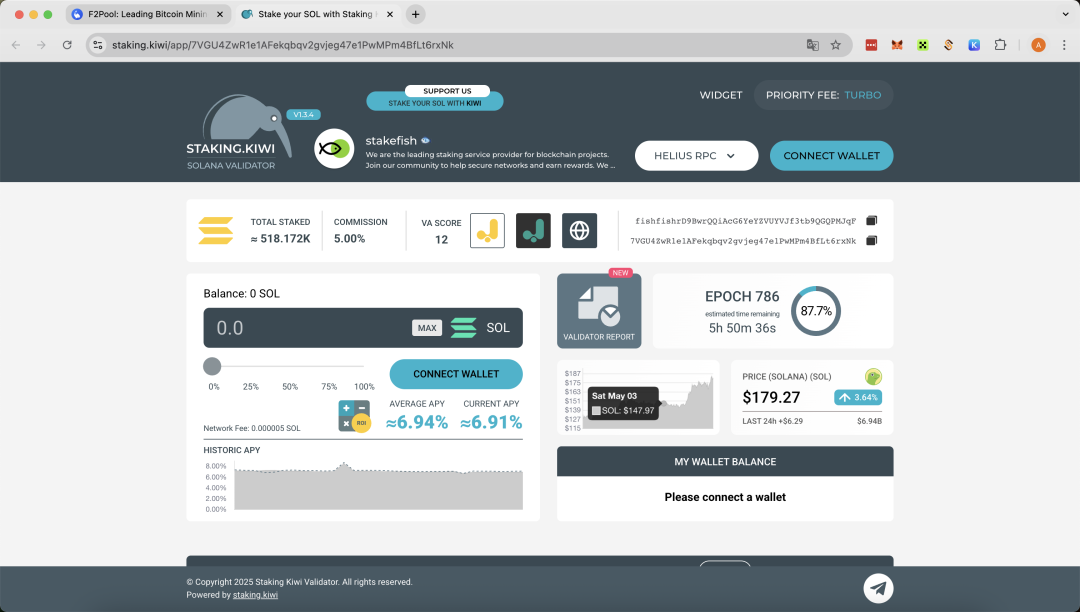Image resolution: width=1080 pixels, height=612 pixels.
Task: Switch to the F2Pool browser tab
Action: 140,15
